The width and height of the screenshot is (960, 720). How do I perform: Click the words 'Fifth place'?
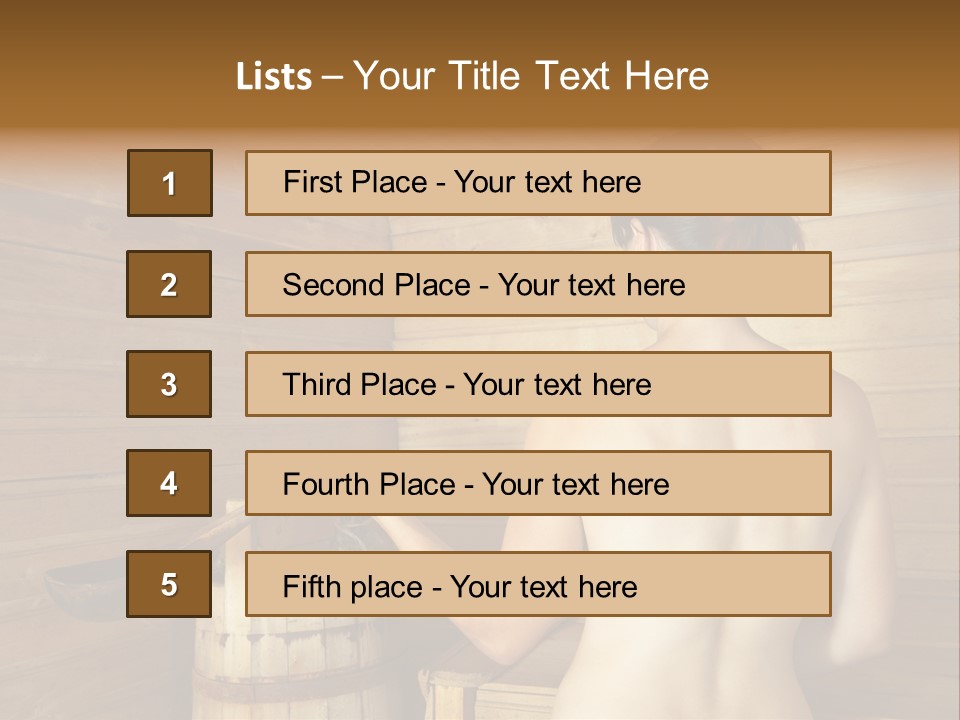[353, 587]
